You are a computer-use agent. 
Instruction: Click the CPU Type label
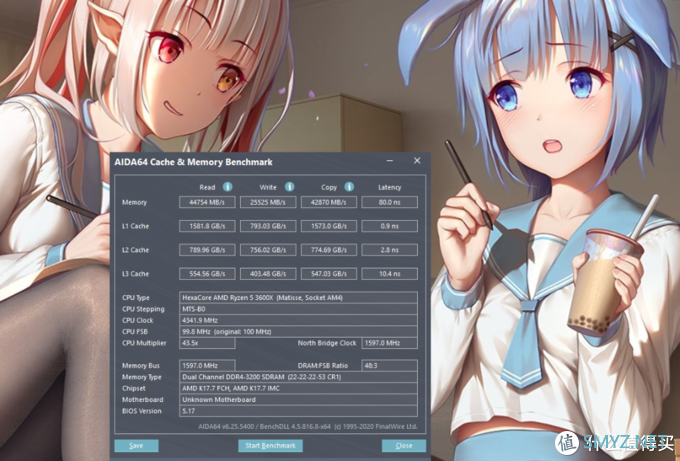136,298
